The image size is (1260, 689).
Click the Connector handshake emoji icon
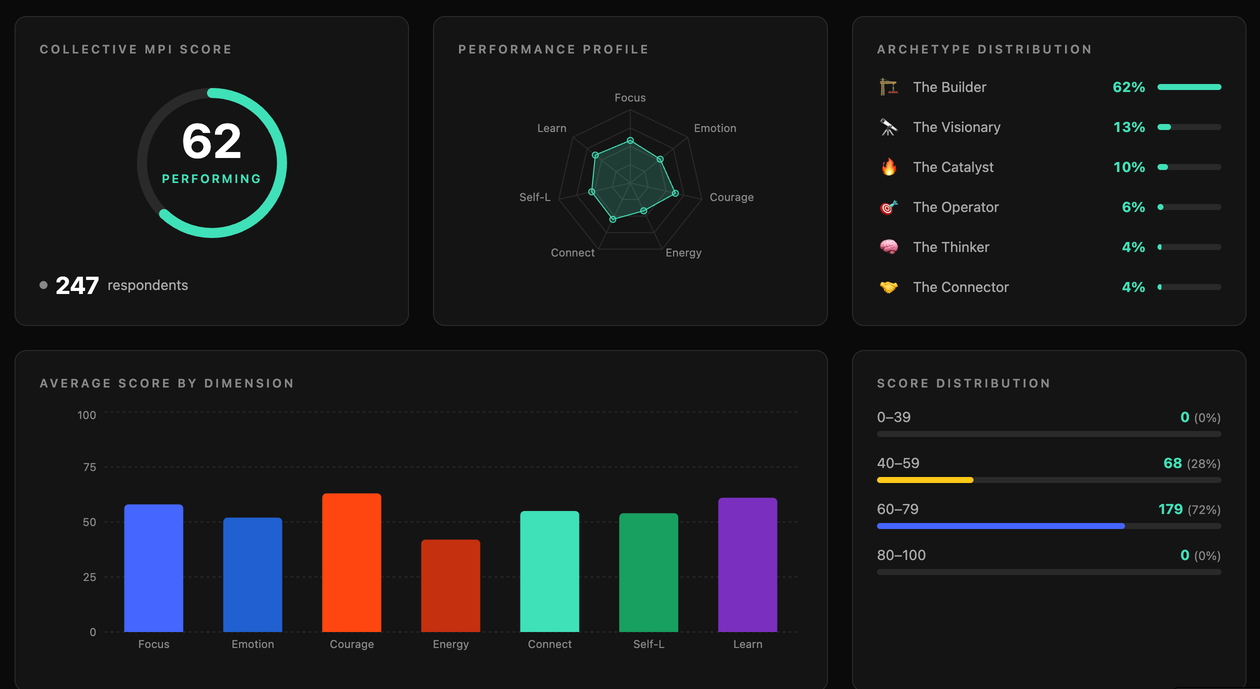(x=889, y=287)
